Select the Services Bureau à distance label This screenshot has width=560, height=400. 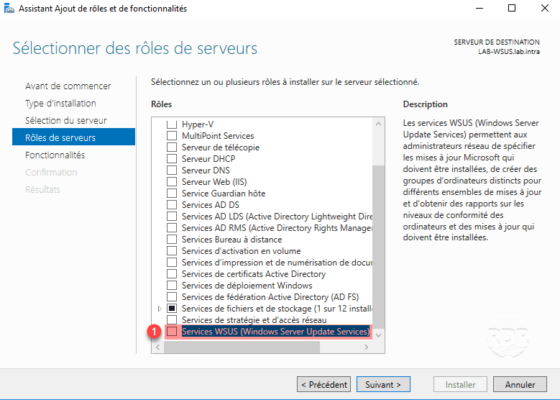coord(232,239)
